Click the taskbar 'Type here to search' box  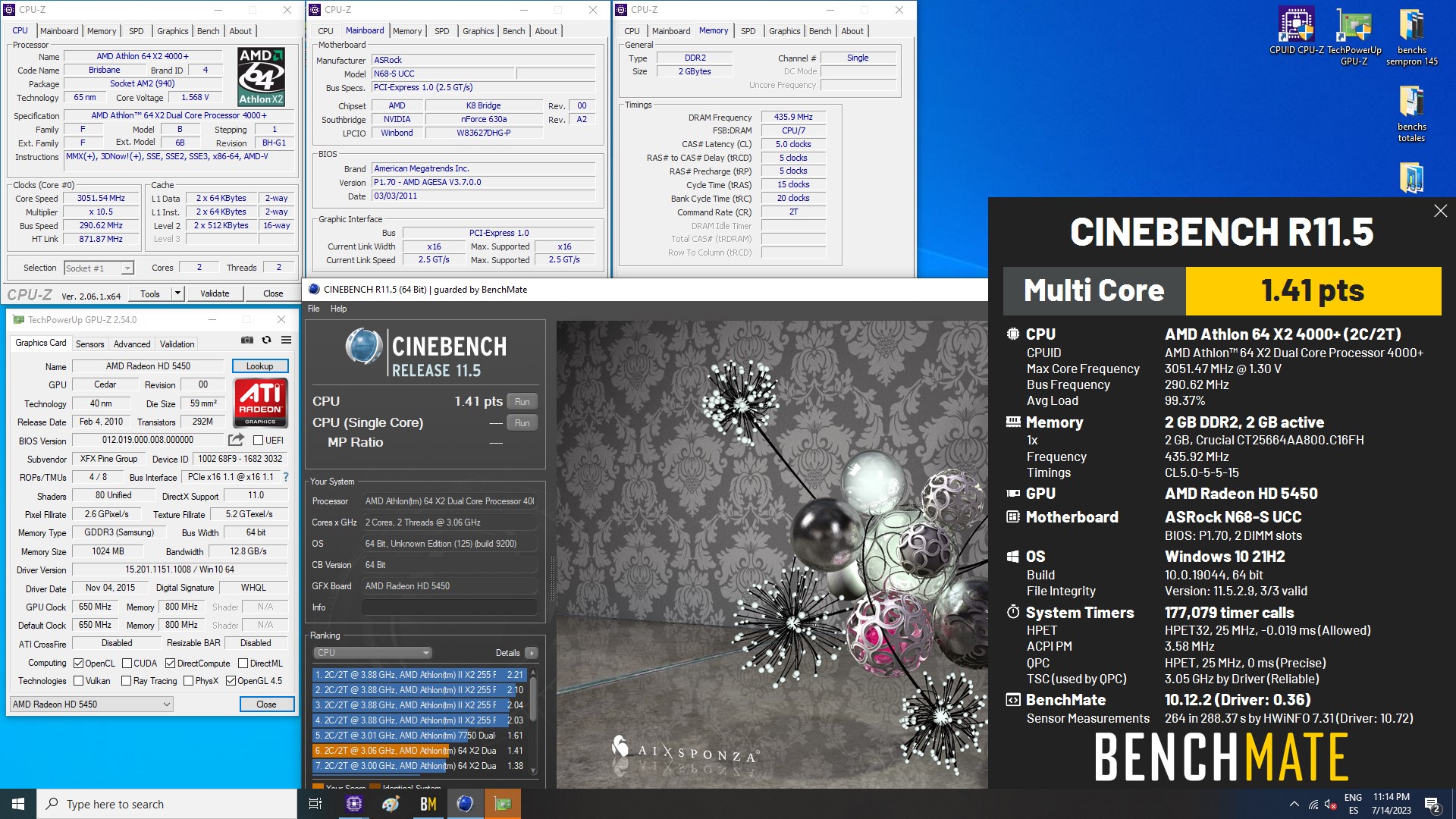pos(167,804)
